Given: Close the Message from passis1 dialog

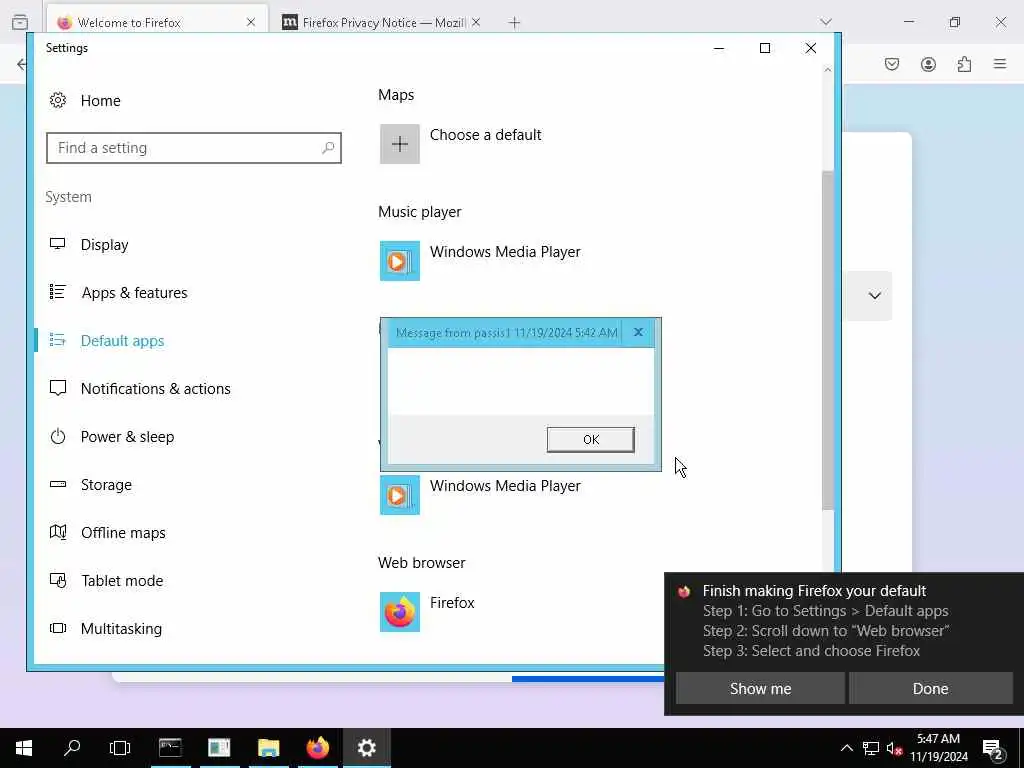Looking at the screenshot, I should [x=638, y=332].
